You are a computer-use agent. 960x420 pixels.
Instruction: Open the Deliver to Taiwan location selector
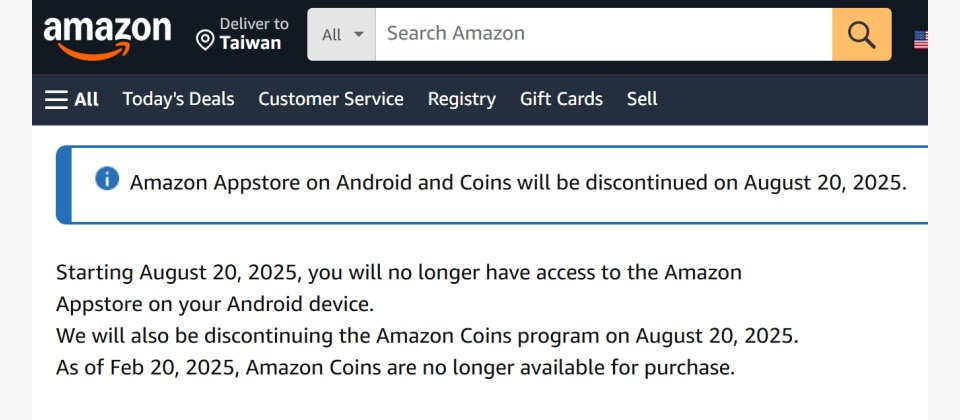coord(242,34)
